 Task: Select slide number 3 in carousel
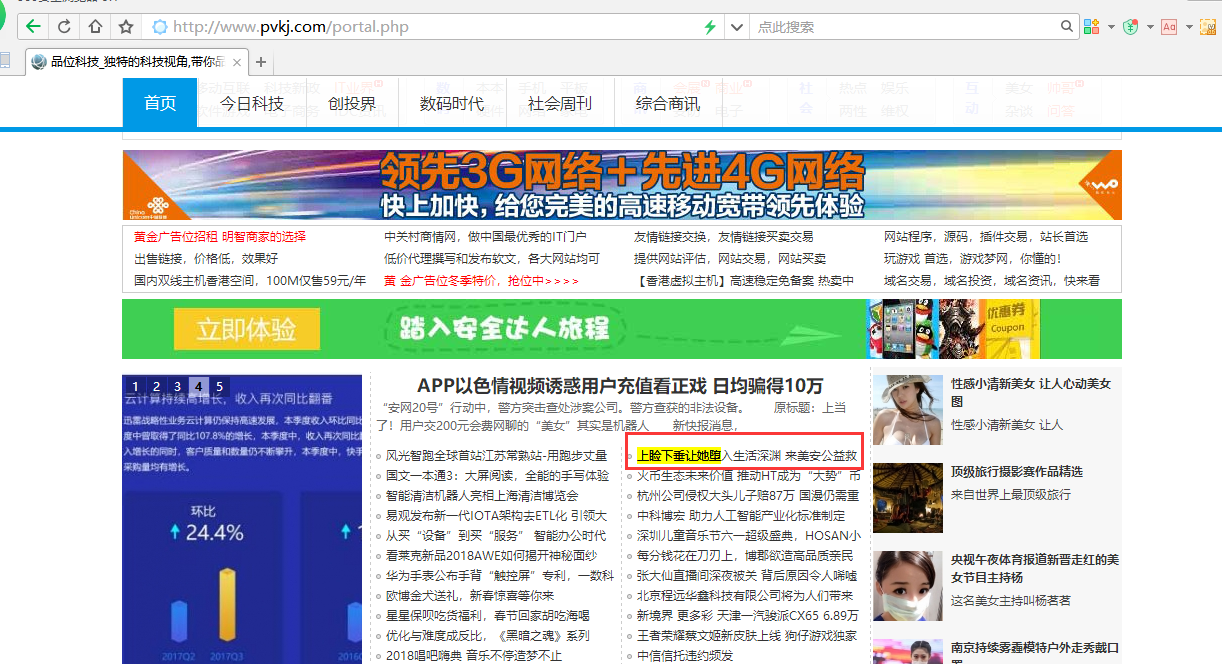pos(178,386)
